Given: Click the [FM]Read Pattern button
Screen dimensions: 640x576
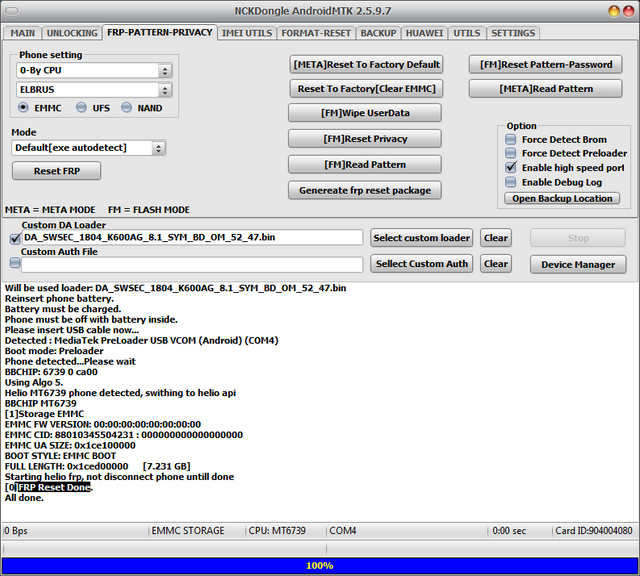Looking at the screenshot, I should 365,165.
